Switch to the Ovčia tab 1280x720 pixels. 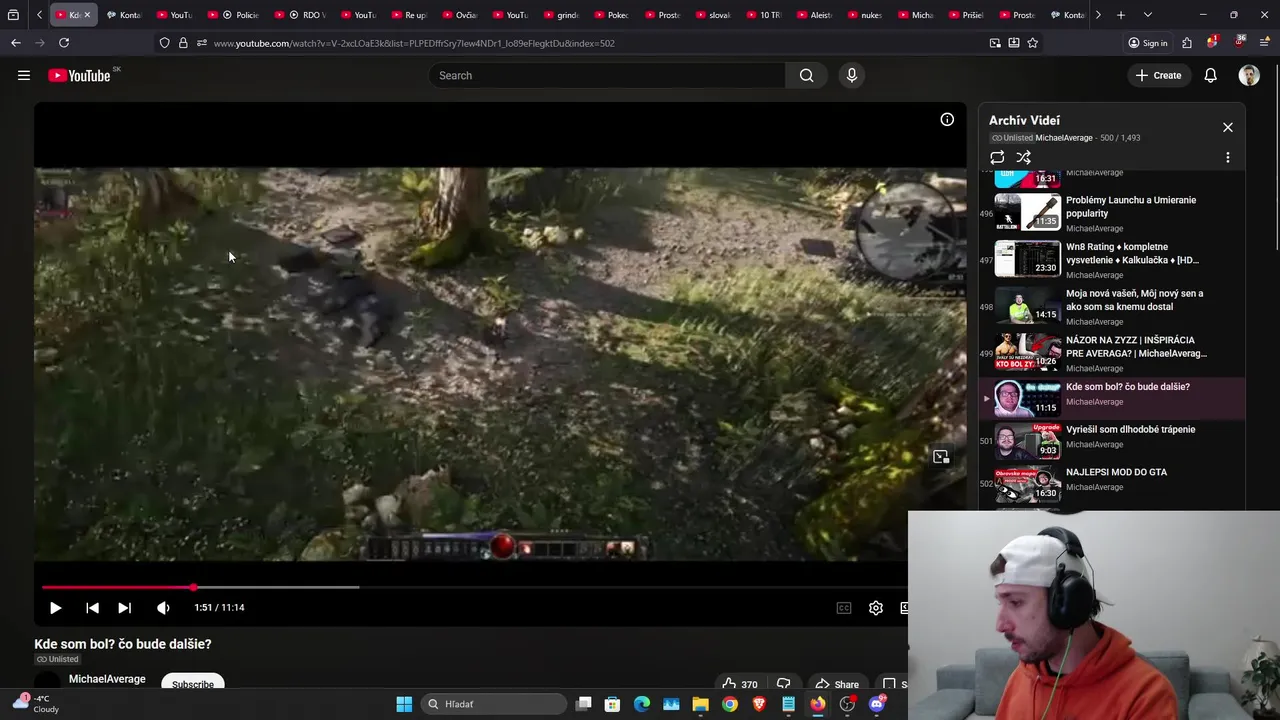[x=459, y=15]
